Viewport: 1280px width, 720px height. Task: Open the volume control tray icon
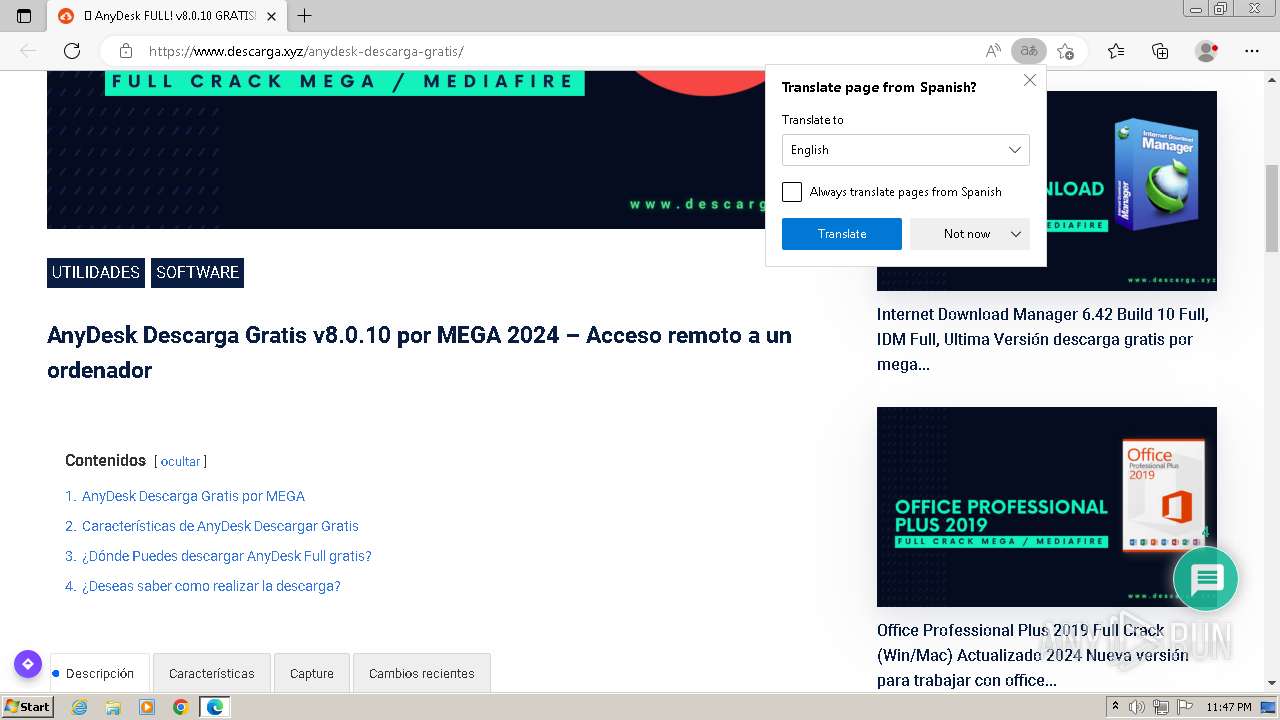click(1137, 707)
